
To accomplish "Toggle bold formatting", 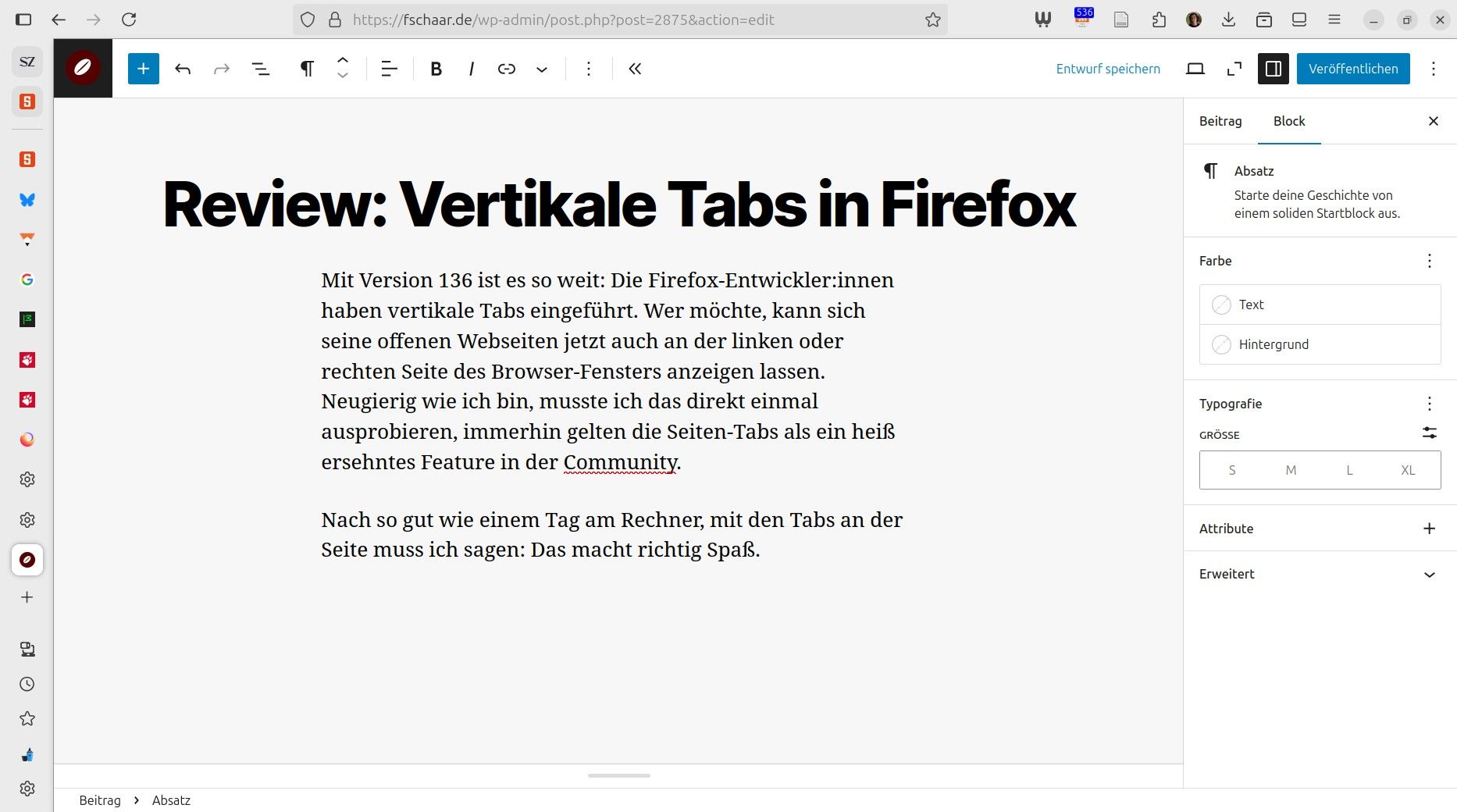I will point(436,69).
